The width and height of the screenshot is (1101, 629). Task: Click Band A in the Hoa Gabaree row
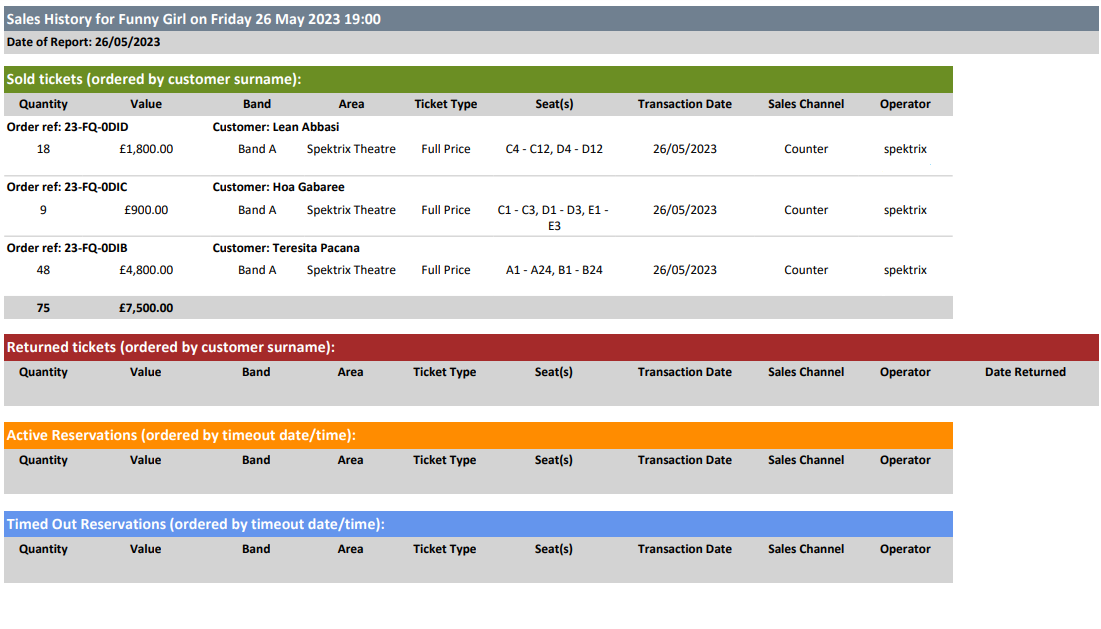pos(257,210)
